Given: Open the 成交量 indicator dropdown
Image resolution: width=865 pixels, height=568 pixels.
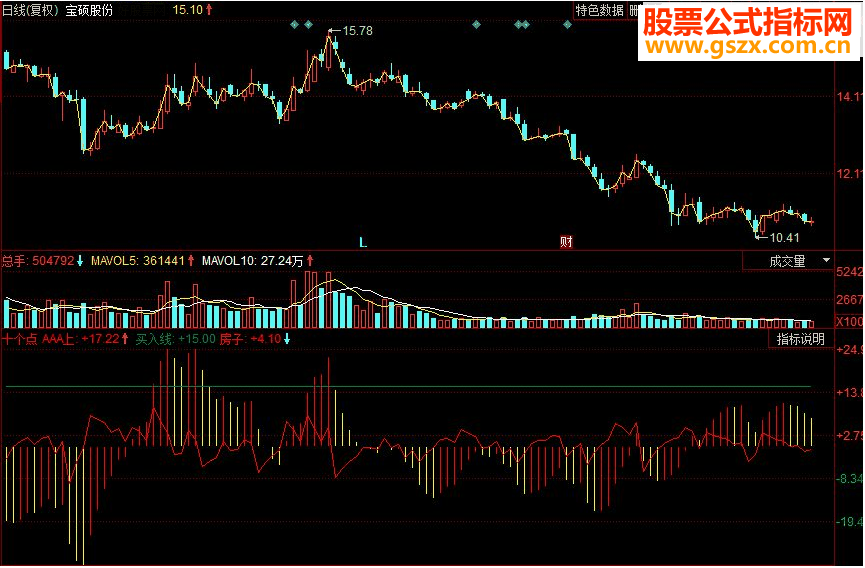Looking at the screenshot, I should (x=788, y=261).
